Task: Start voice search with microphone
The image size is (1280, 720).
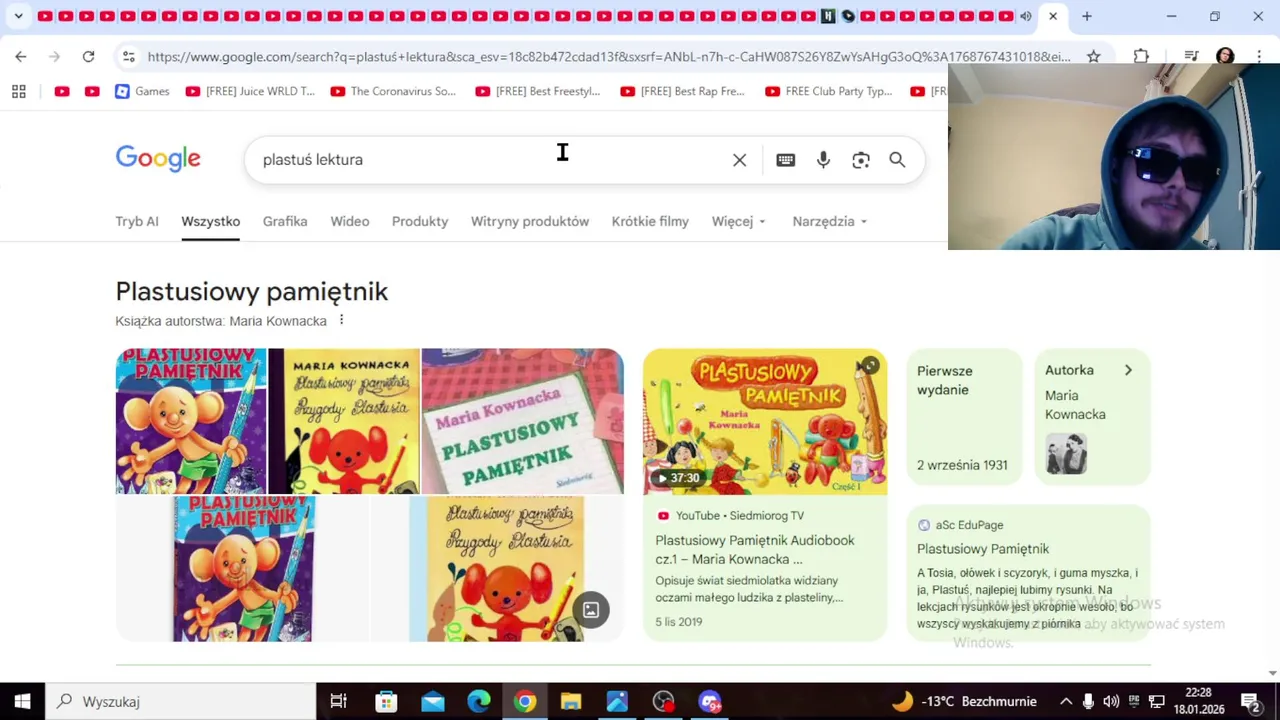Action: 823,160
